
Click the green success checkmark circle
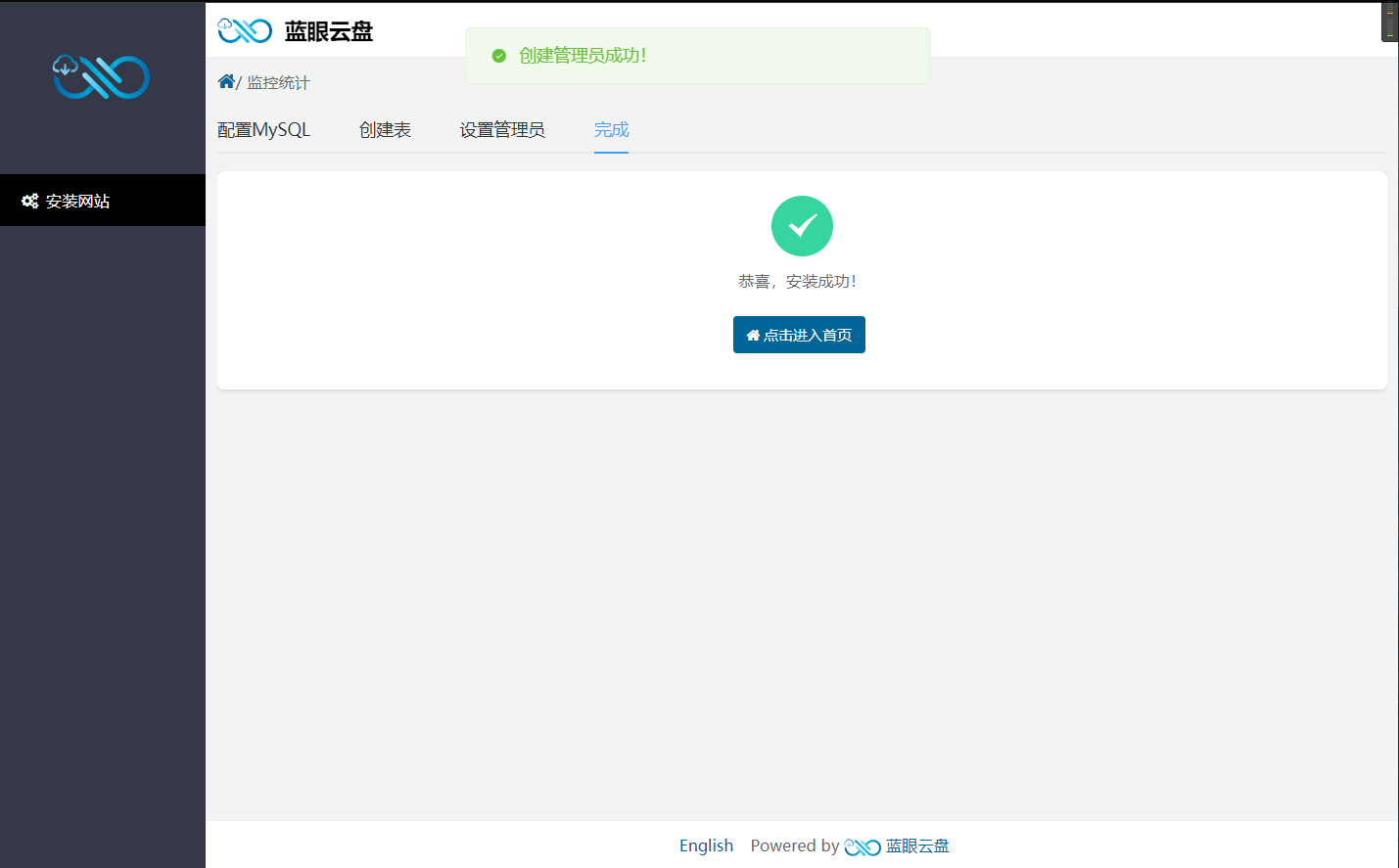[x=802, y=226]
